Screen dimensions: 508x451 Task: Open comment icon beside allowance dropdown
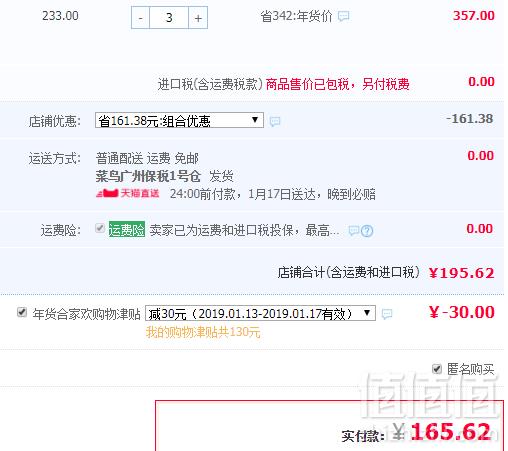pyautogui.click(x=387, y=314)
